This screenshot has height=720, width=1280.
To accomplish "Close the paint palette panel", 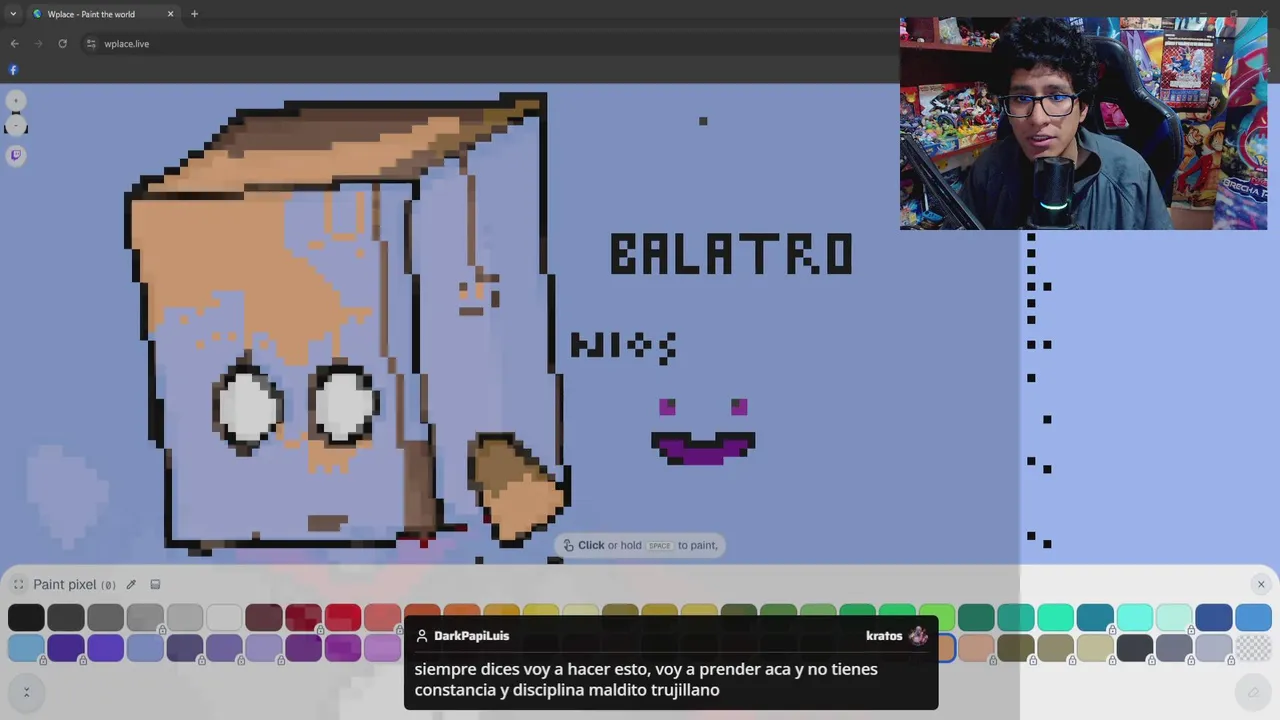I will (x=1261, y=584).
